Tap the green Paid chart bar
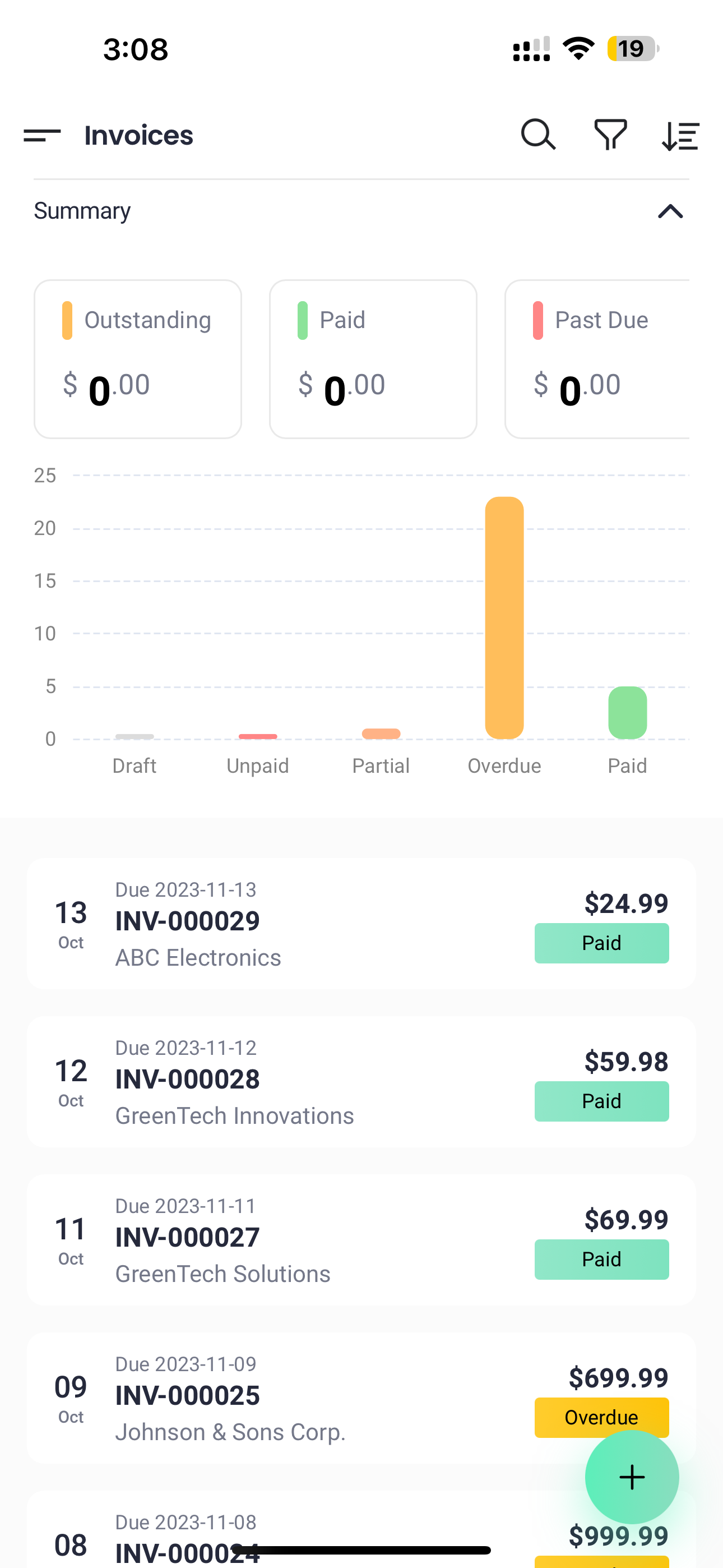The width and height of the screenshot is (723, 1568). click(628, 713)
